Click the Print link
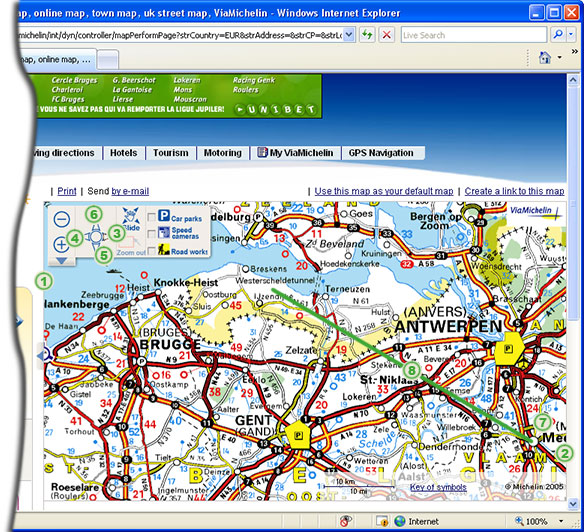The image size is (584, 532). [67, 191]
